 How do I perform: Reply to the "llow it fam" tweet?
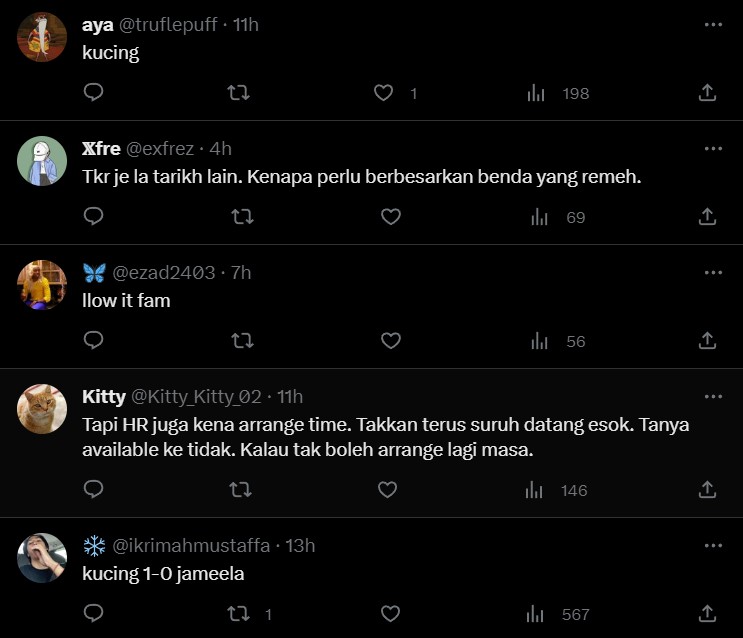point(93,341)
